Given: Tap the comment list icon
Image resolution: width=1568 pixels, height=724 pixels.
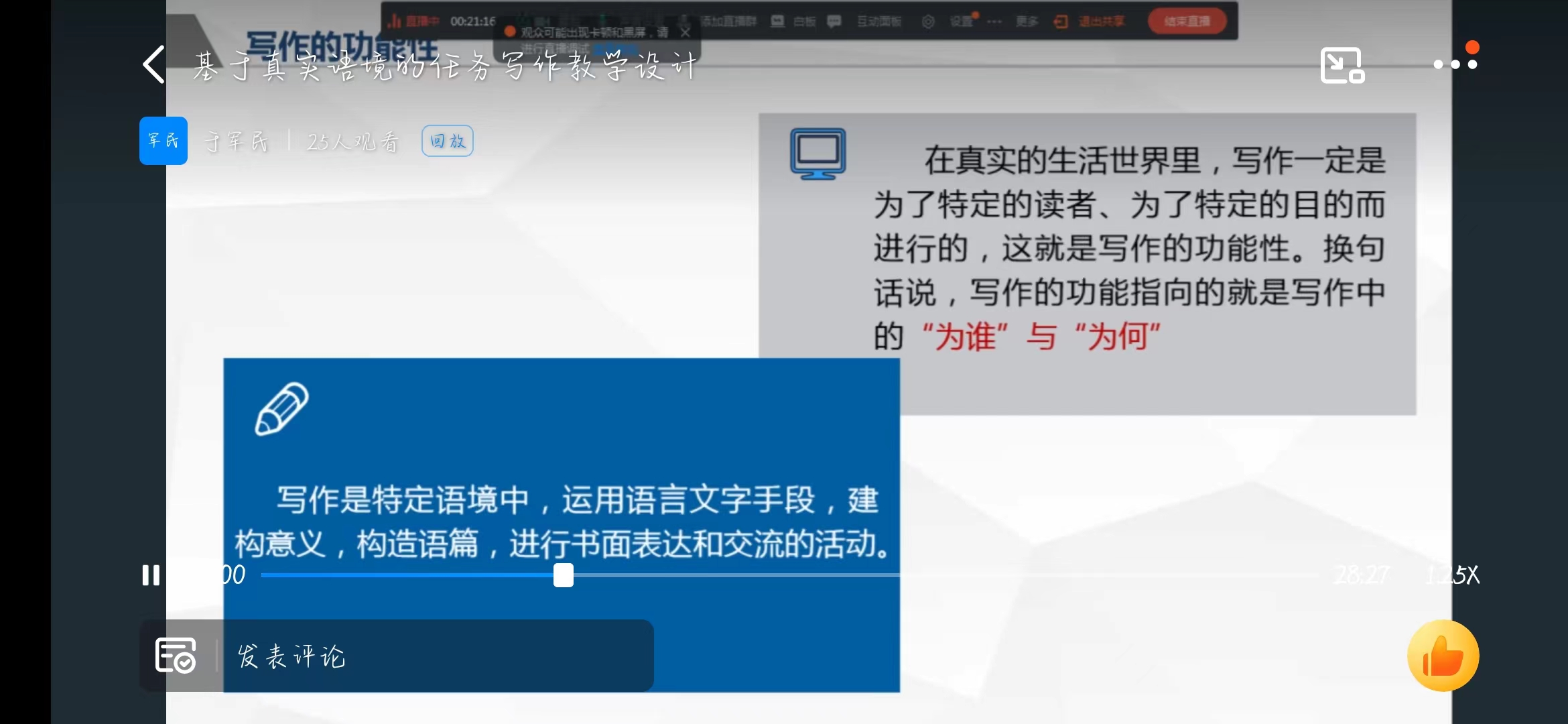Looking at the screenshot, I should pyautogui.click(x=176, y=655).
